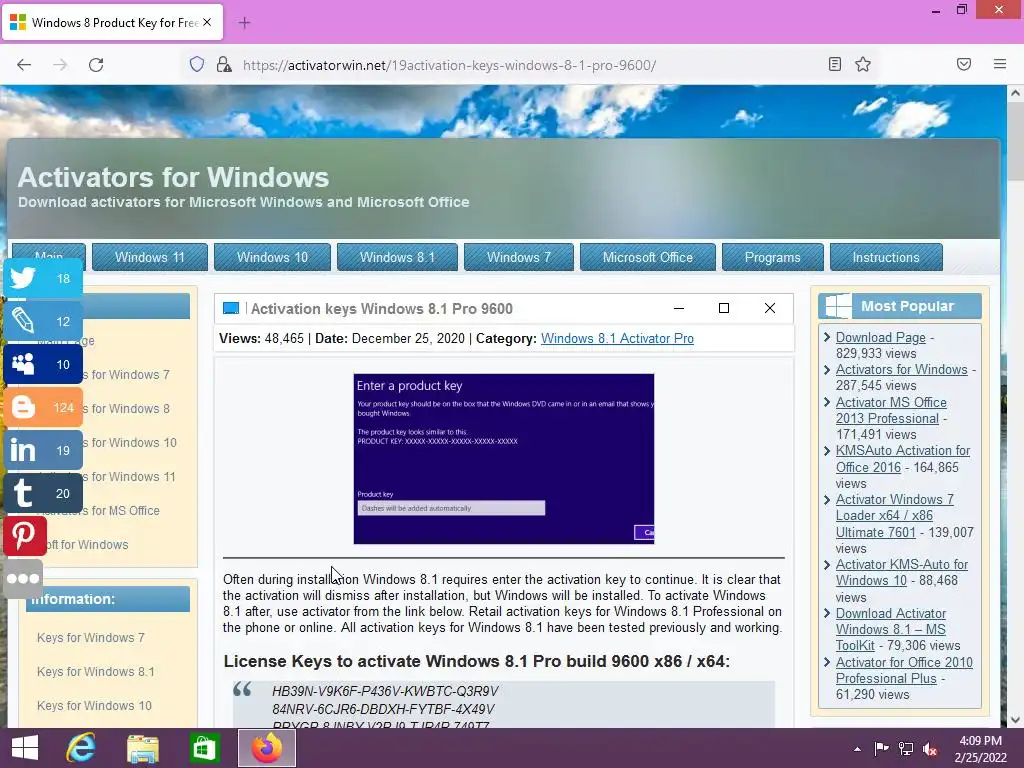
Task: Open the tracking protection shield icon
Action: [197, 64]
